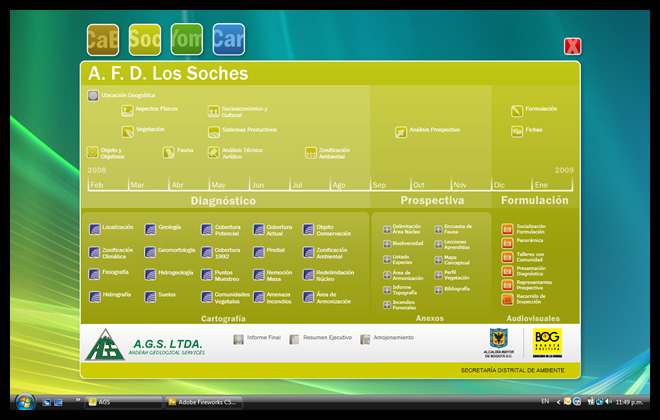Open the Biodiversidad annex
This screenshot has height=420, width=660.
387,243
